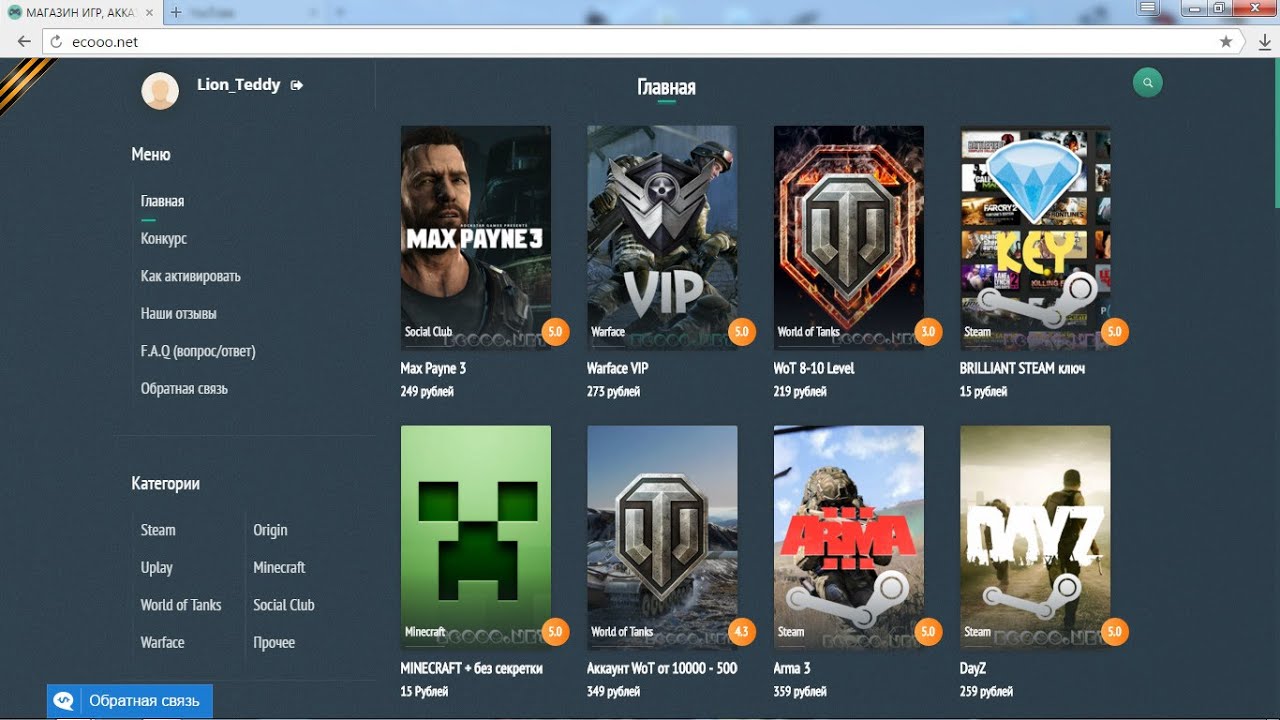Image resolution: width=1280 pixels, height=720 pixels.
Task: Open the WoT 8-10 Level cover image
Action: pos(849,238)
